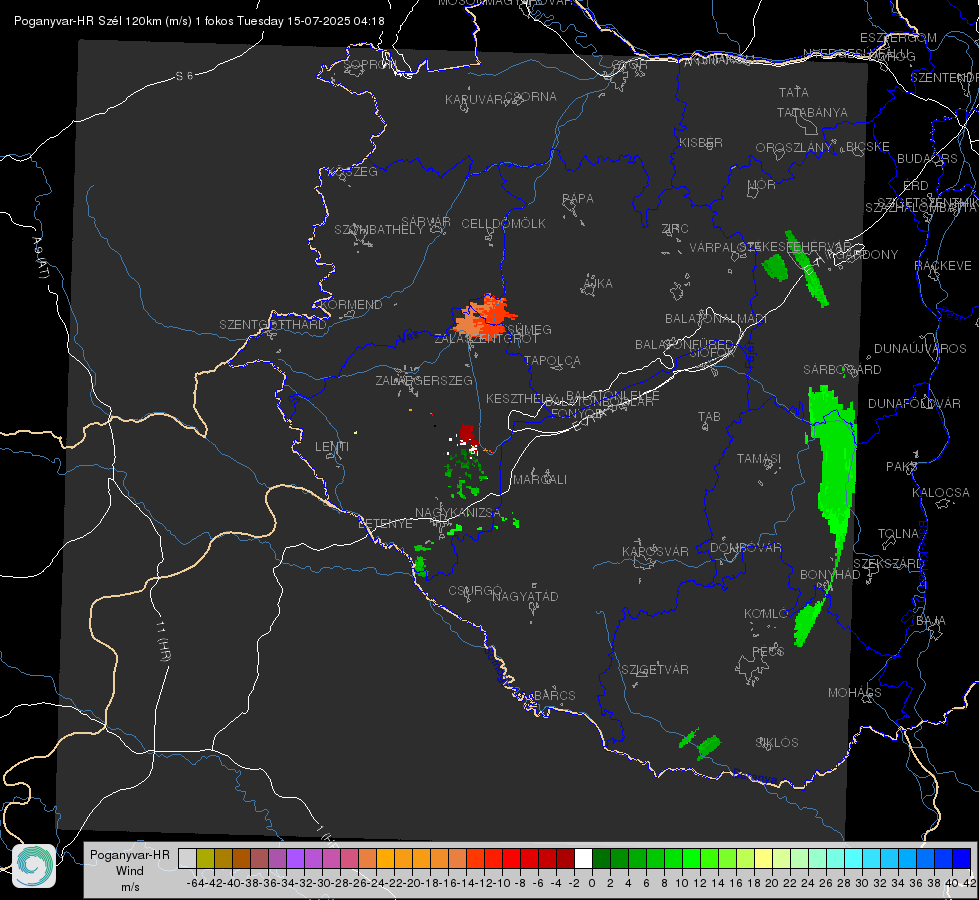Viewport: 979px width, 900px height.
Task: Click the CELLDOMOLK city label
Action: tap(504, 224)
